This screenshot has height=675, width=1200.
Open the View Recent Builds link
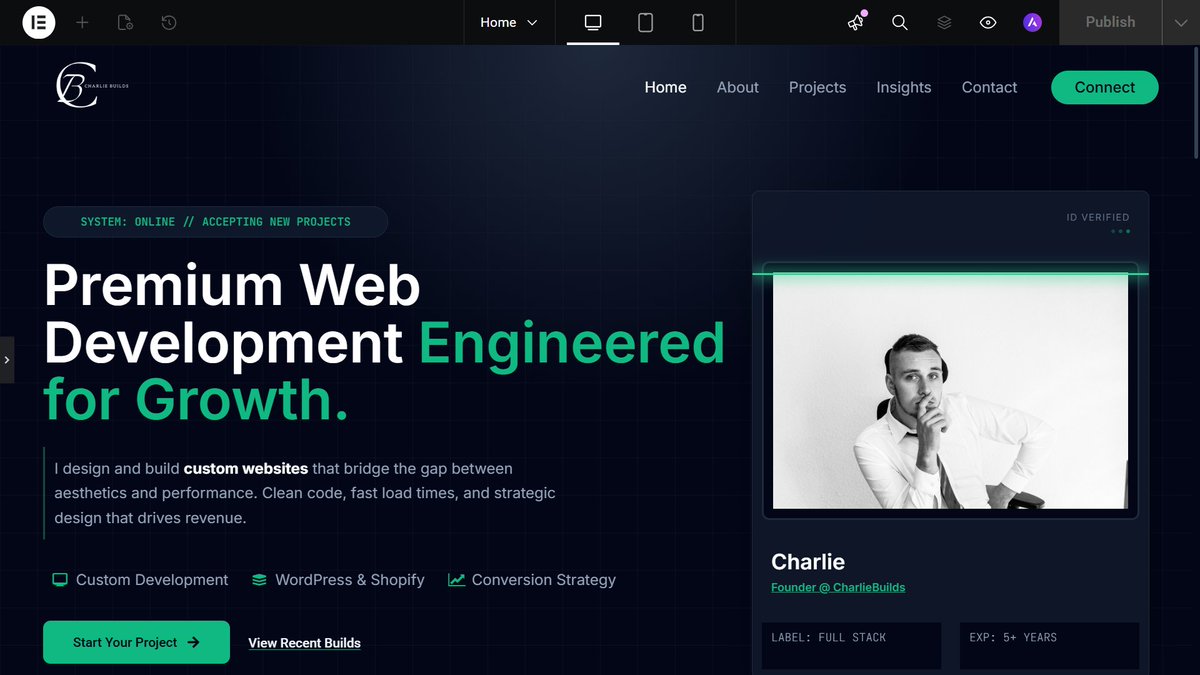(304, 643)
